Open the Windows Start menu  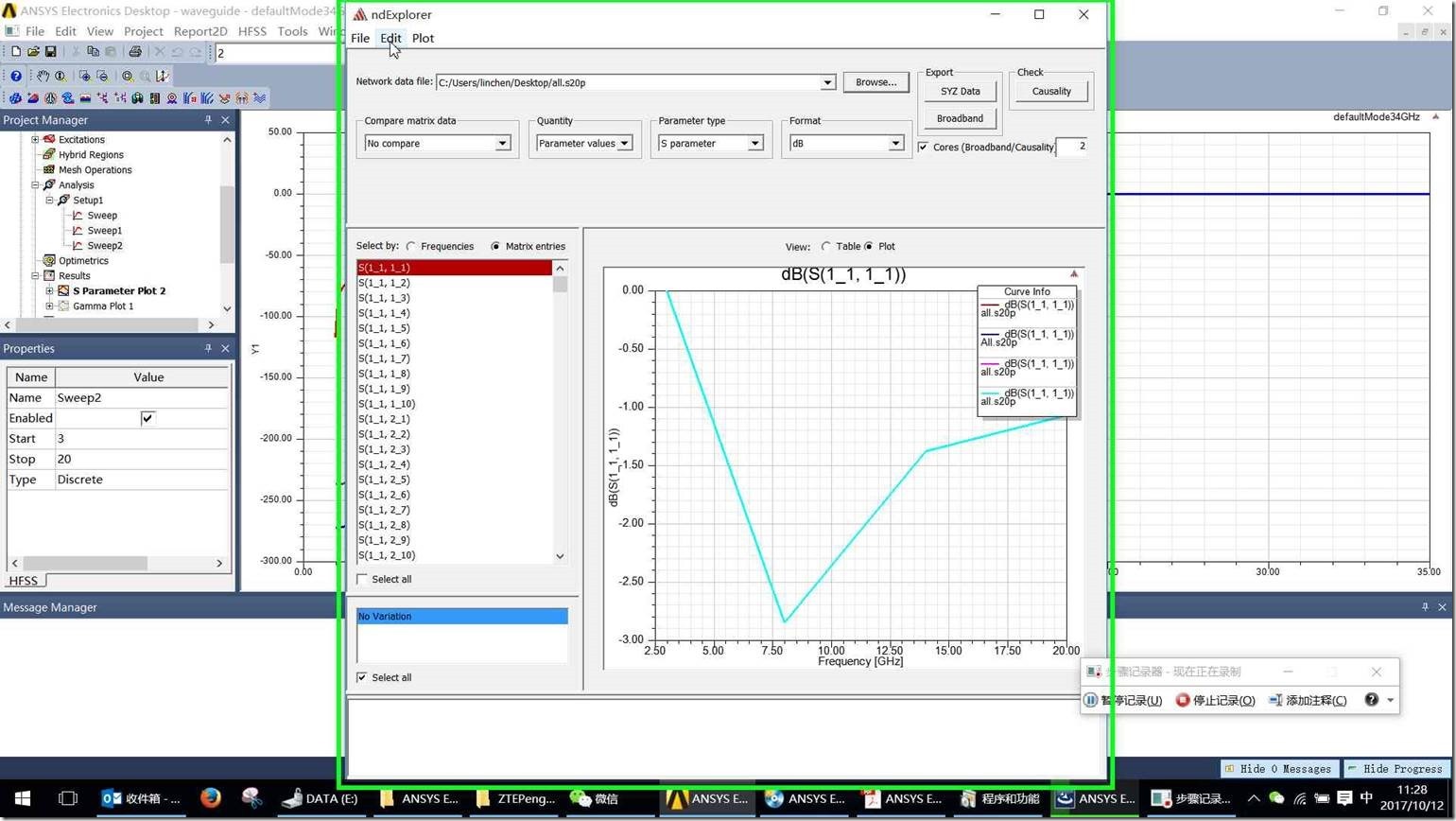tap(23, 798)
